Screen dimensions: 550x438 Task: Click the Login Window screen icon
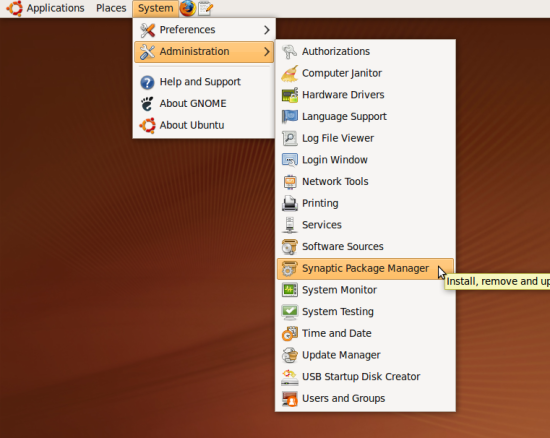click(x=290, y=160)
